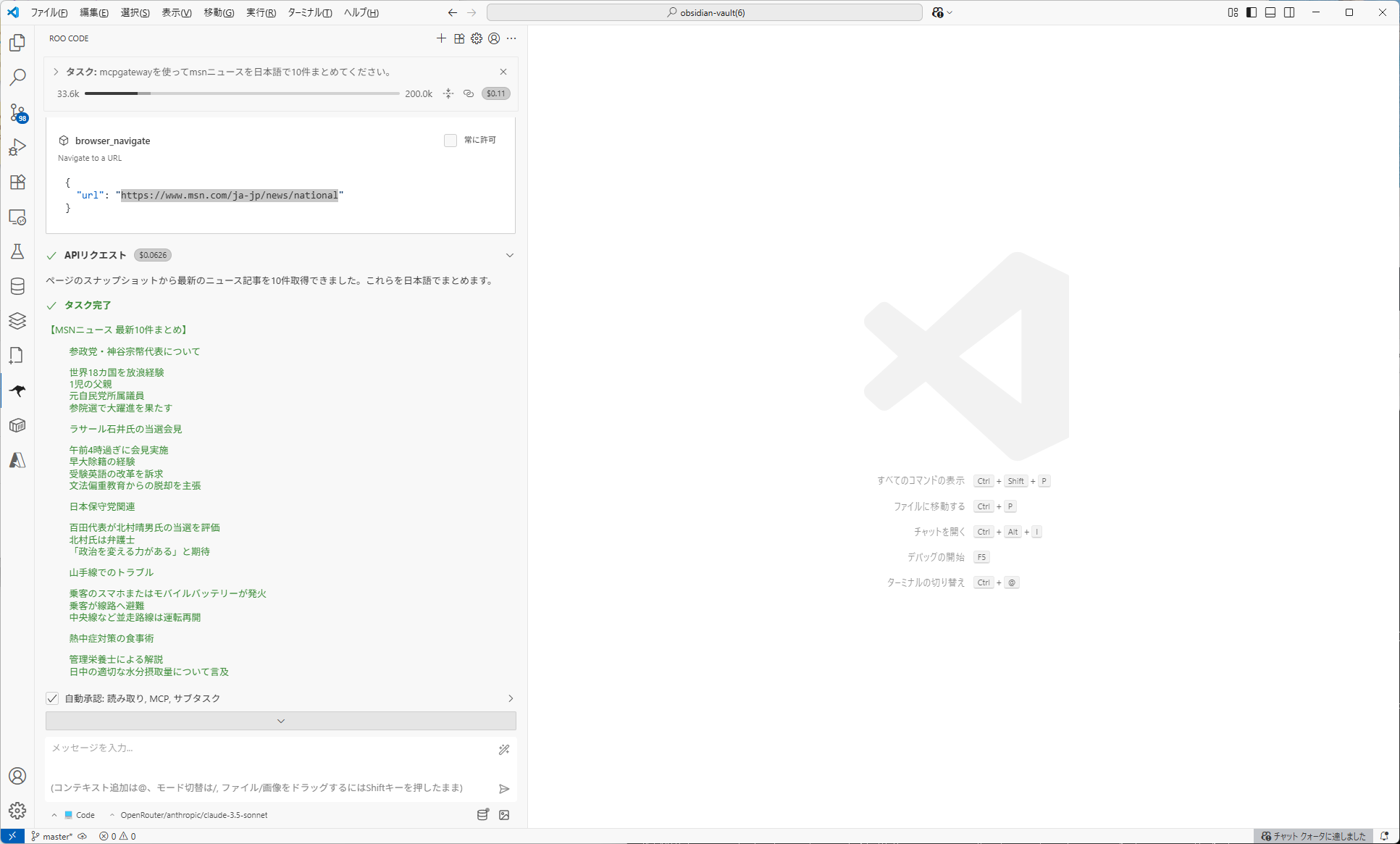
Task: Collapse the API request details chevron
Action: pos(510,255)
